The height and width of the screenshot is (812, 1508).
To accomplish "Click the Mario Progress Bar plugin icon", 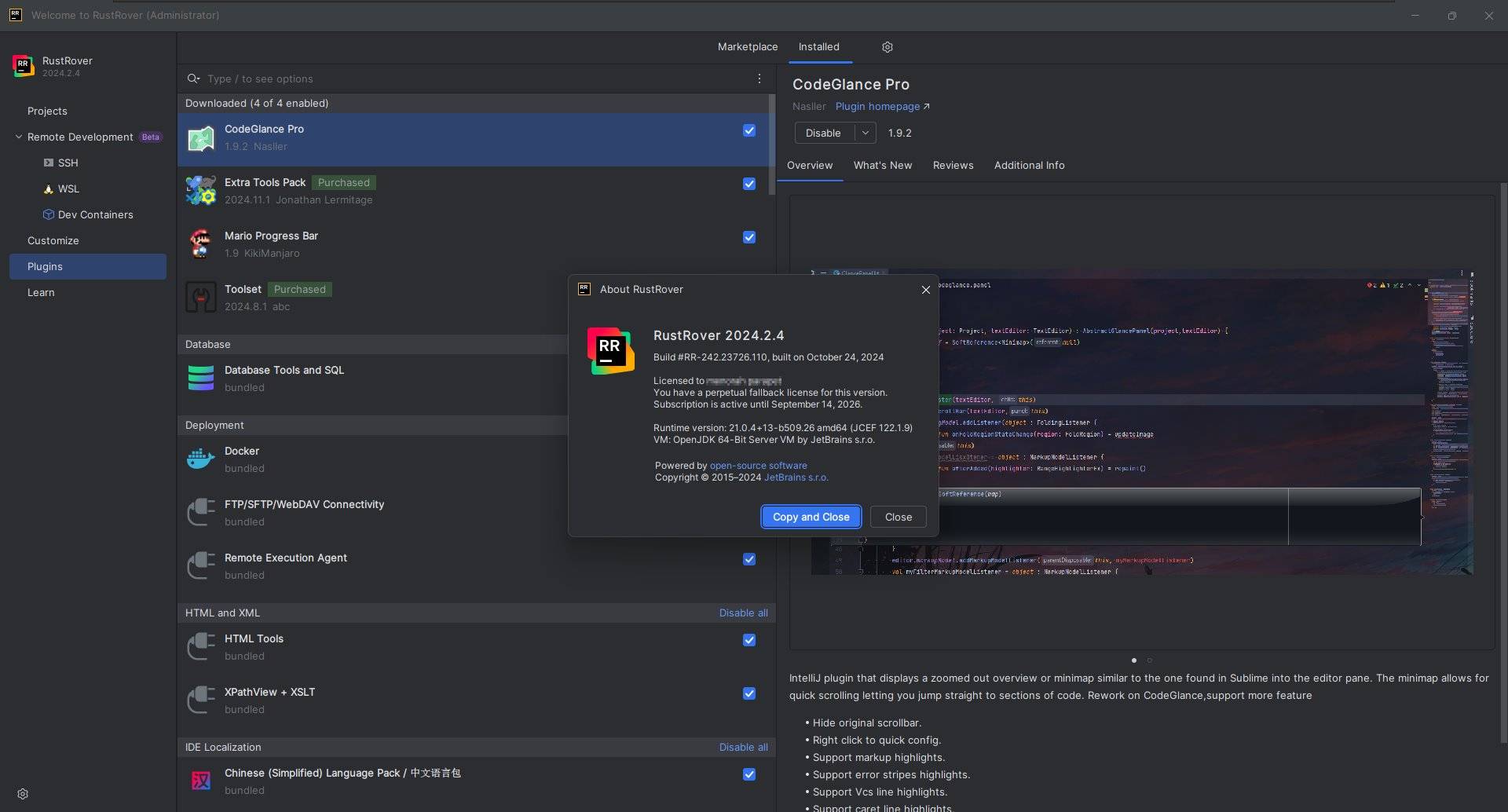I will click(201, 244).
